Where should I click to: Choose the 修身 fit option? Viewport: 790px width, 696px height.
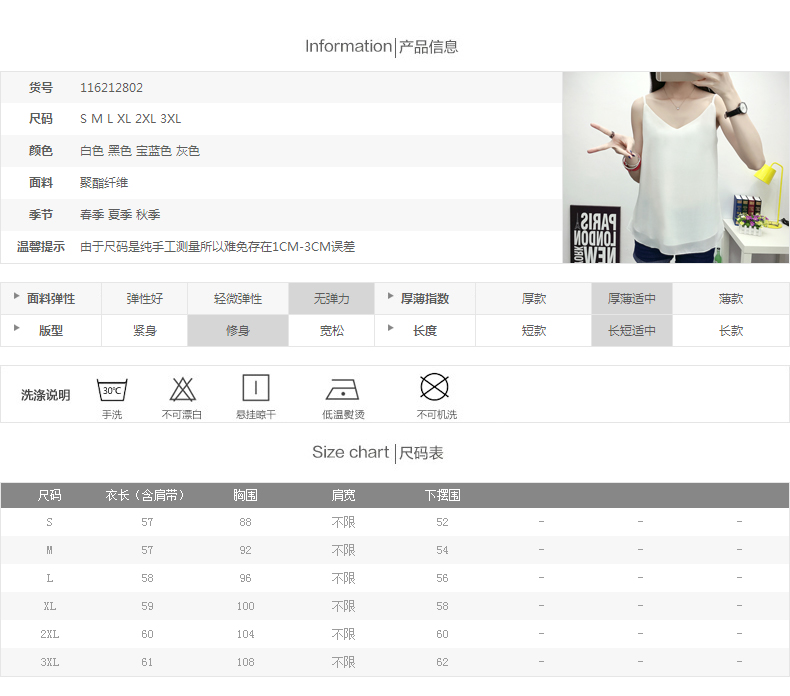[x=237, y=331]
